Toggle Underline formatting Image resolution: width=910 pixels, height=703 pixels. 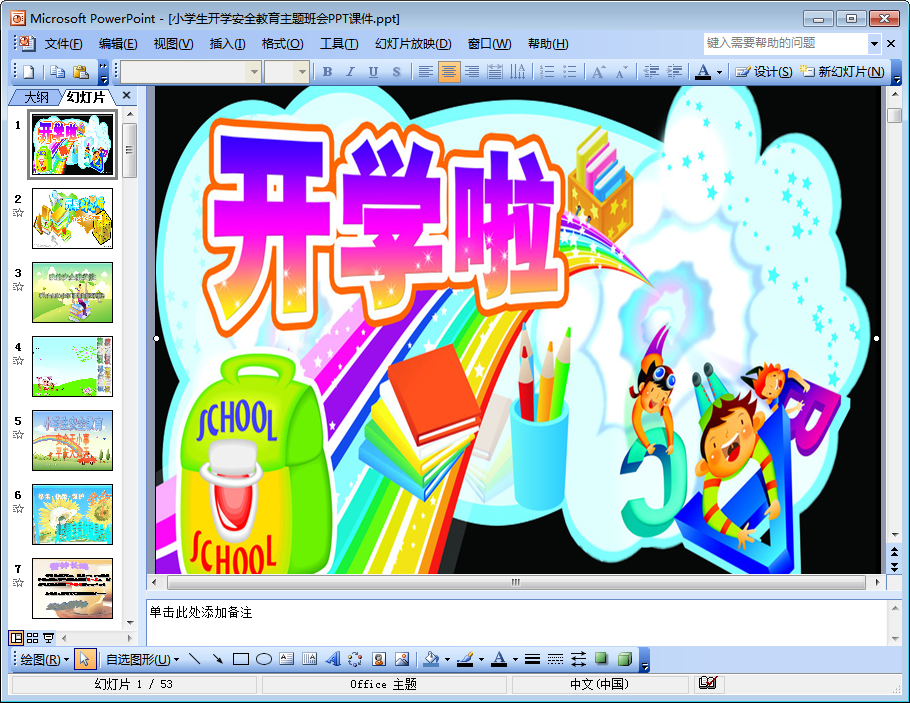point(373,72)
